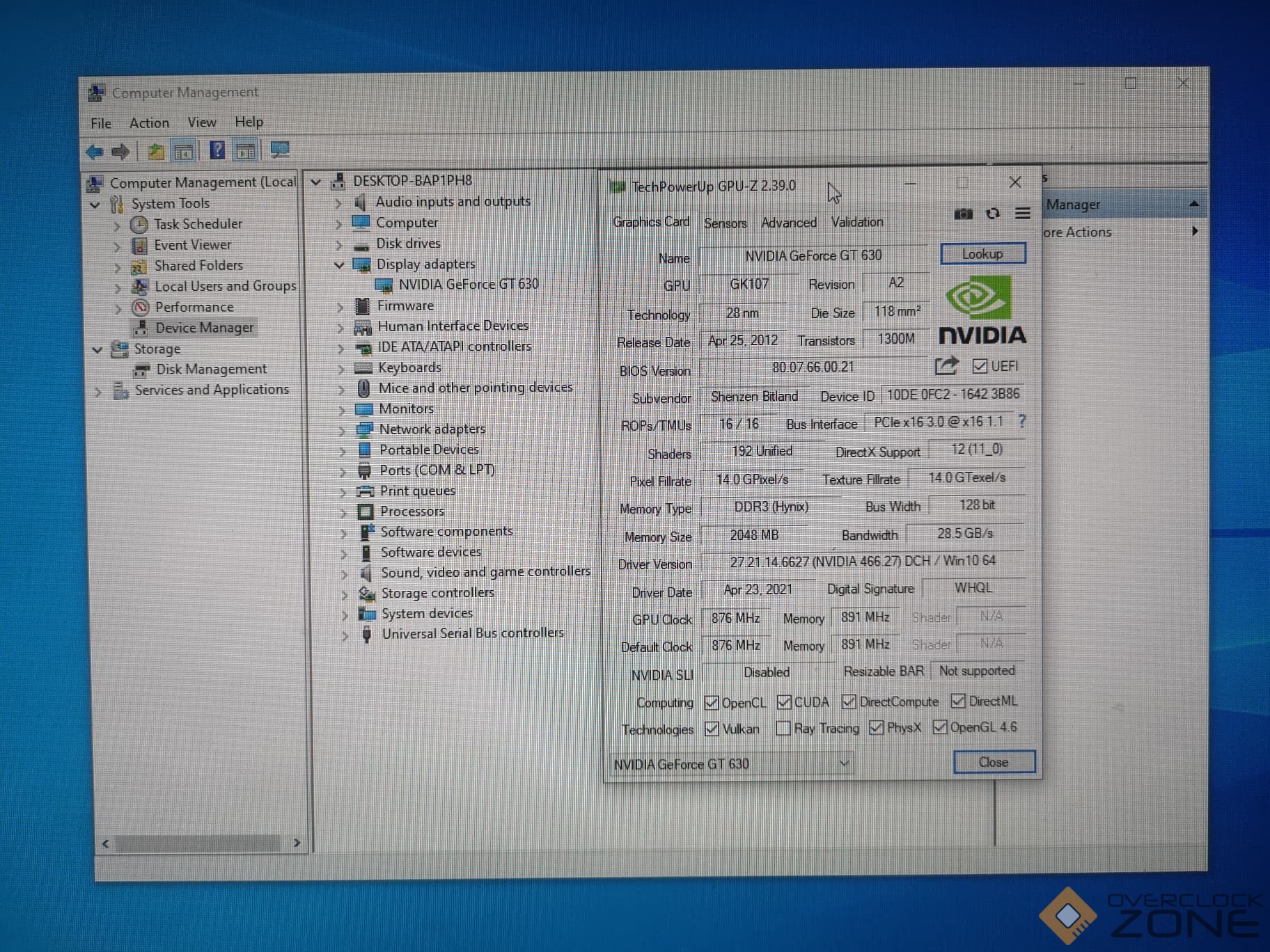Open the GPU-Z hamburger menu
1270x952 pixels.
tap(1022, 214)
